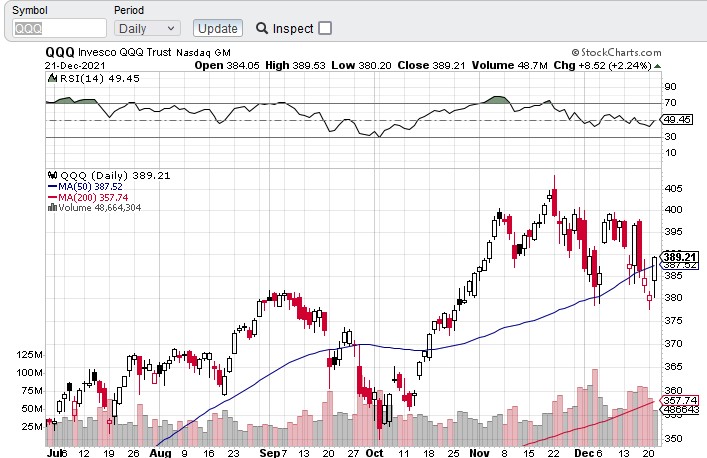Click the MA(50) 387.52 legend text

[90, 186]
